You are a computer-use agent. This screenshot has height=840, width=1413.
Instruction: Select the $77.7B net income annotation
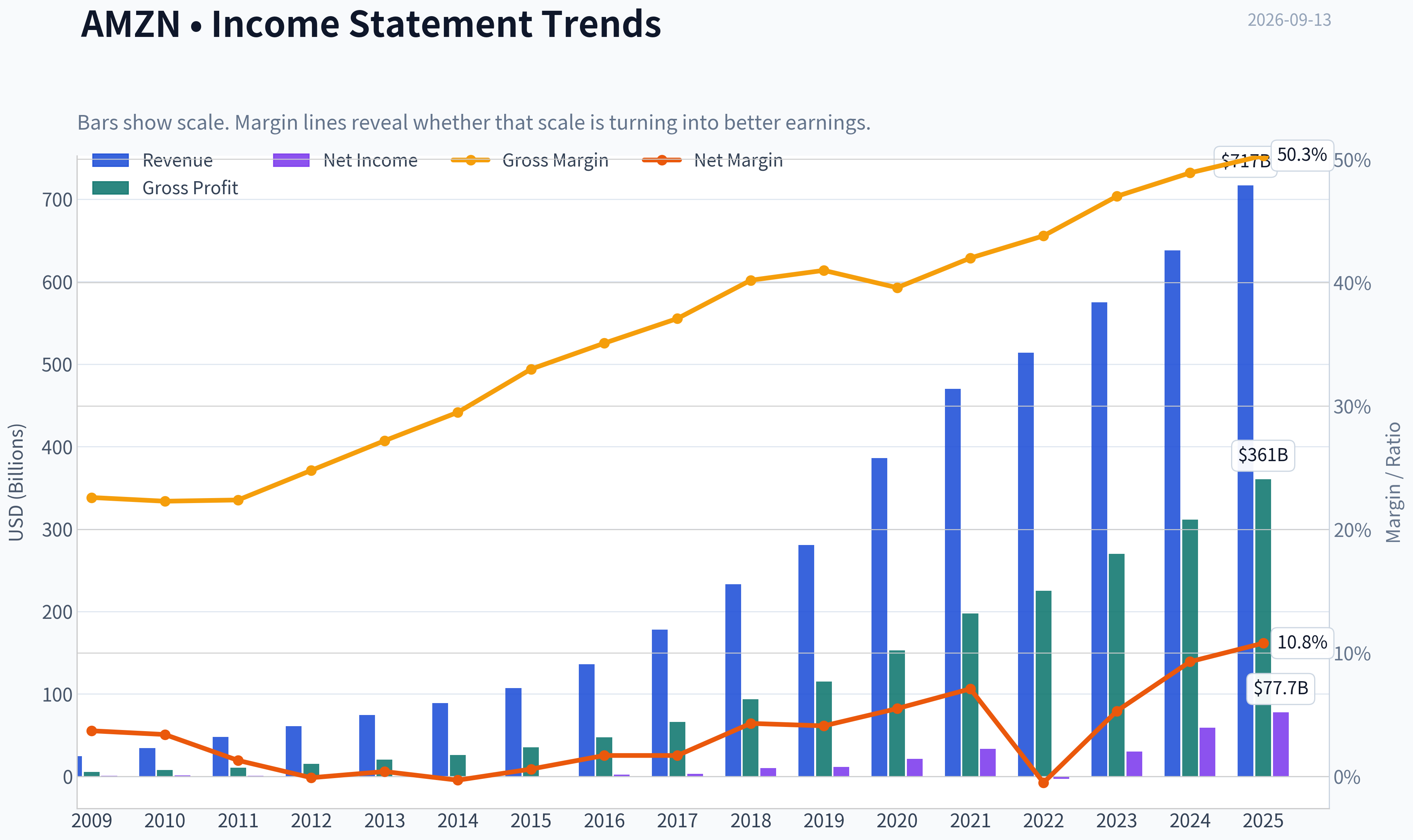(1280, 688)
